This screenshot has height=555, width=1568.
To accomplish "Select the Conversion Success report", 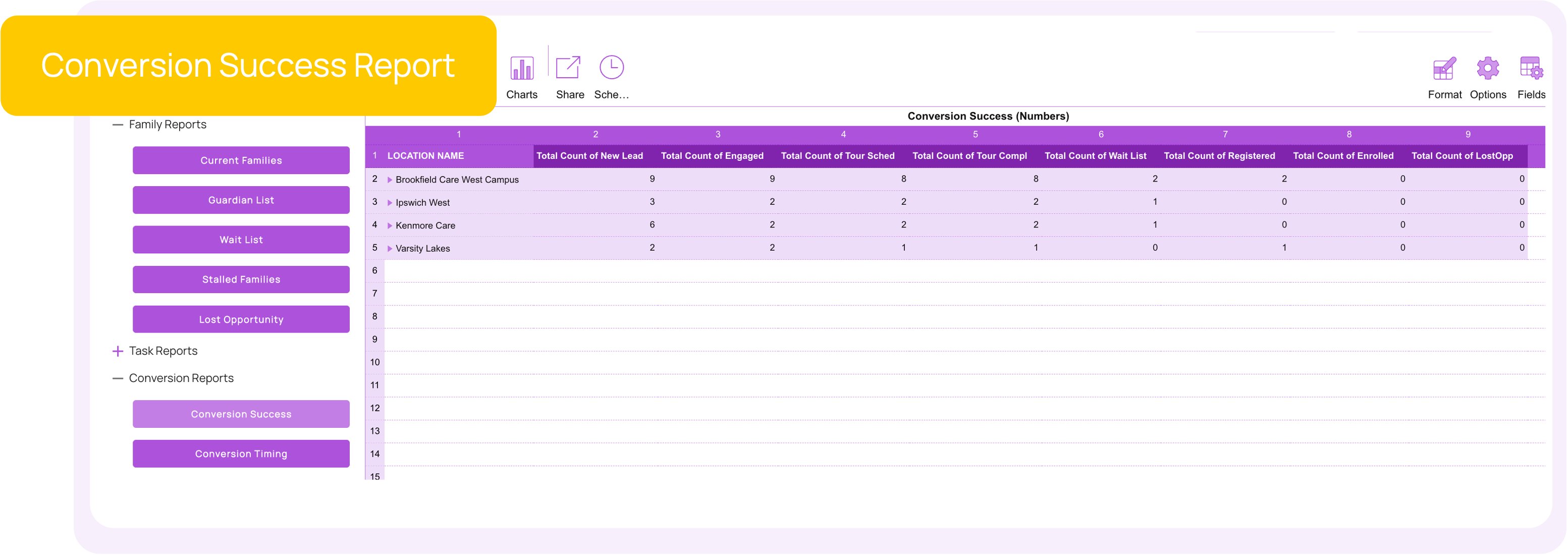I will click(241, 414).
